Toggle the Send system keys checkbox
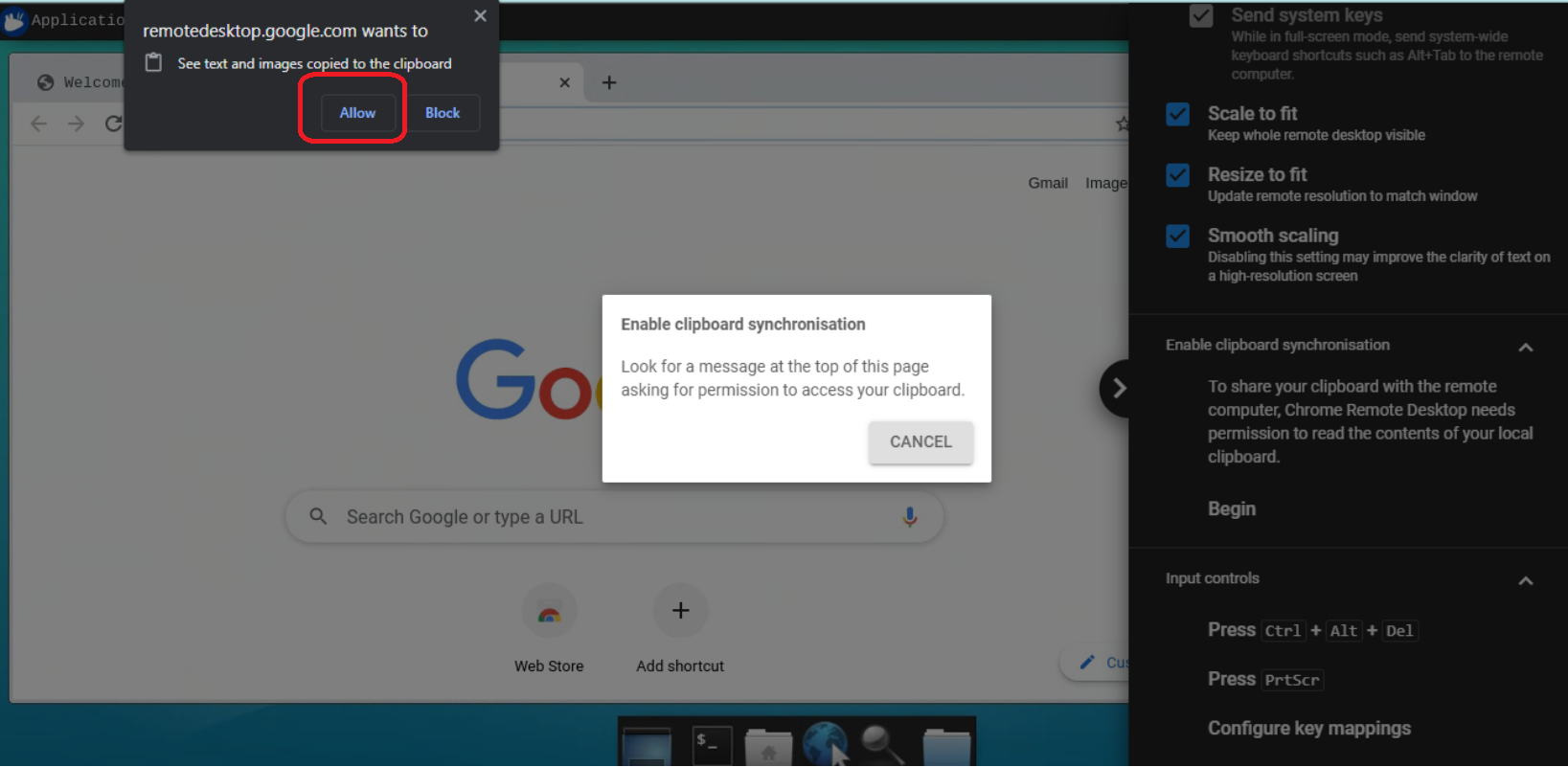The width and height of the screenshot is (1568, 767). click(1200, 16)
